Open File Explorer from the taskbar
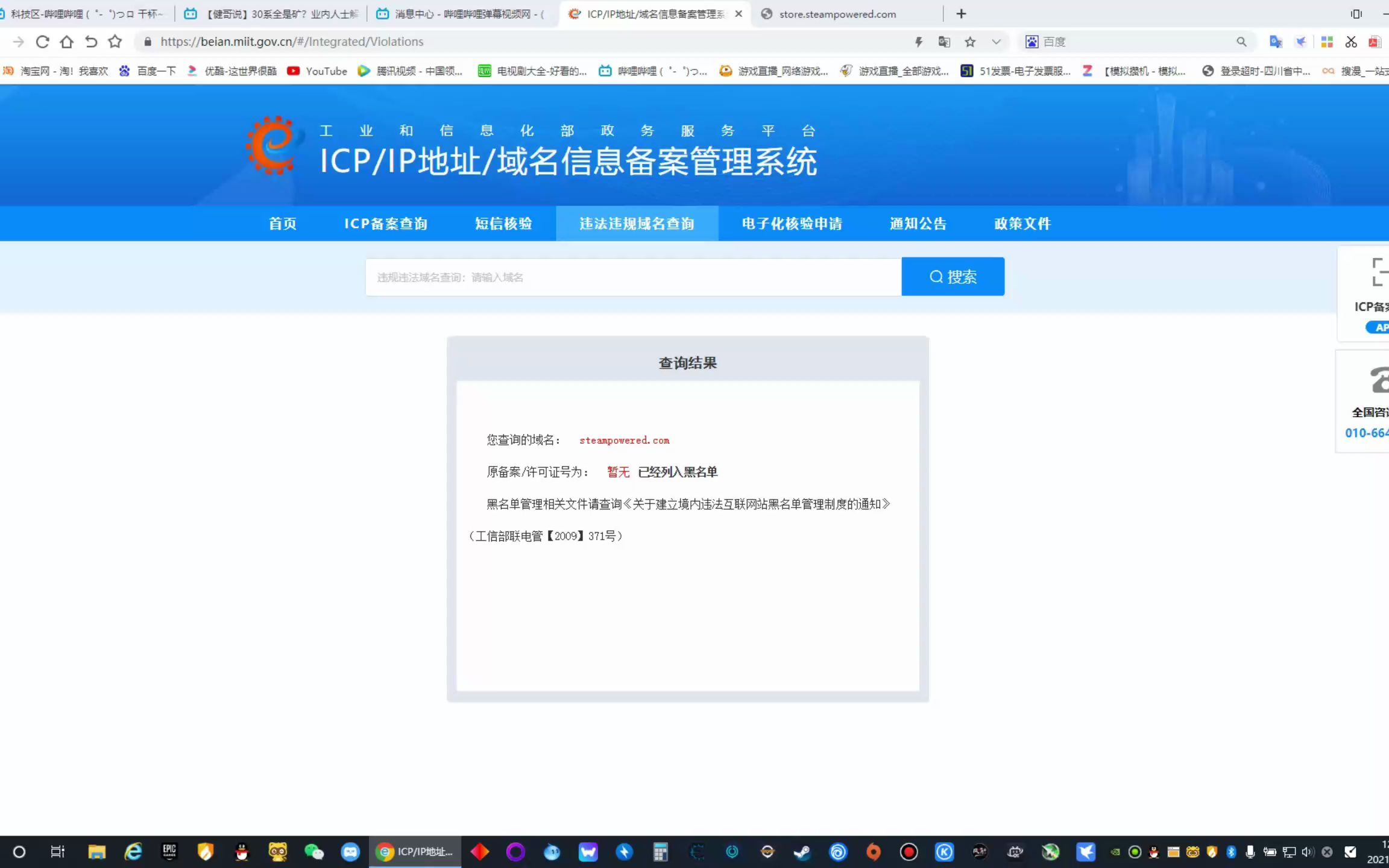Image resolution: width=1389 pixels, height=868 pixels. 96,852
